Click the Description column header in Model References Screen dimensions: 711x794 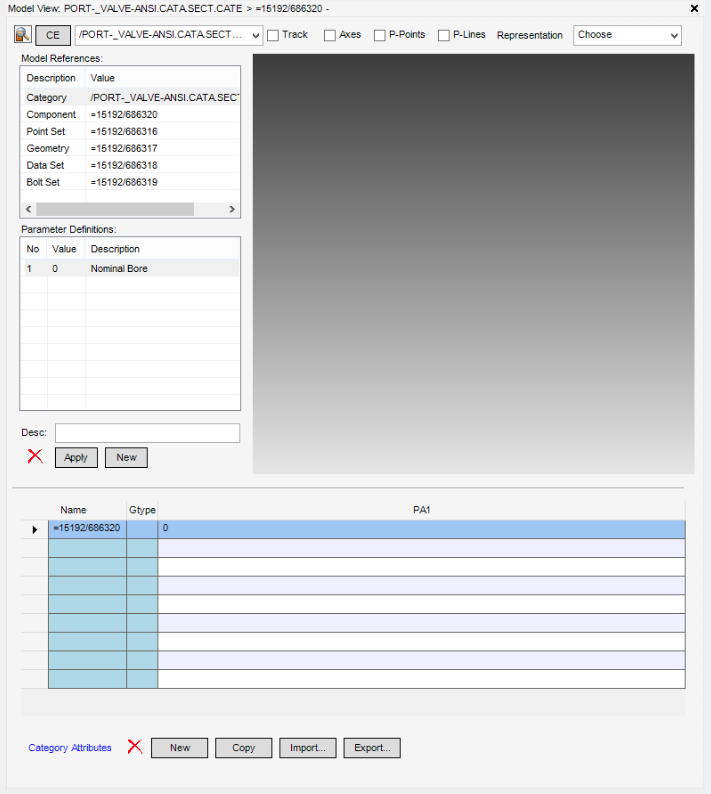click(51, 78)
